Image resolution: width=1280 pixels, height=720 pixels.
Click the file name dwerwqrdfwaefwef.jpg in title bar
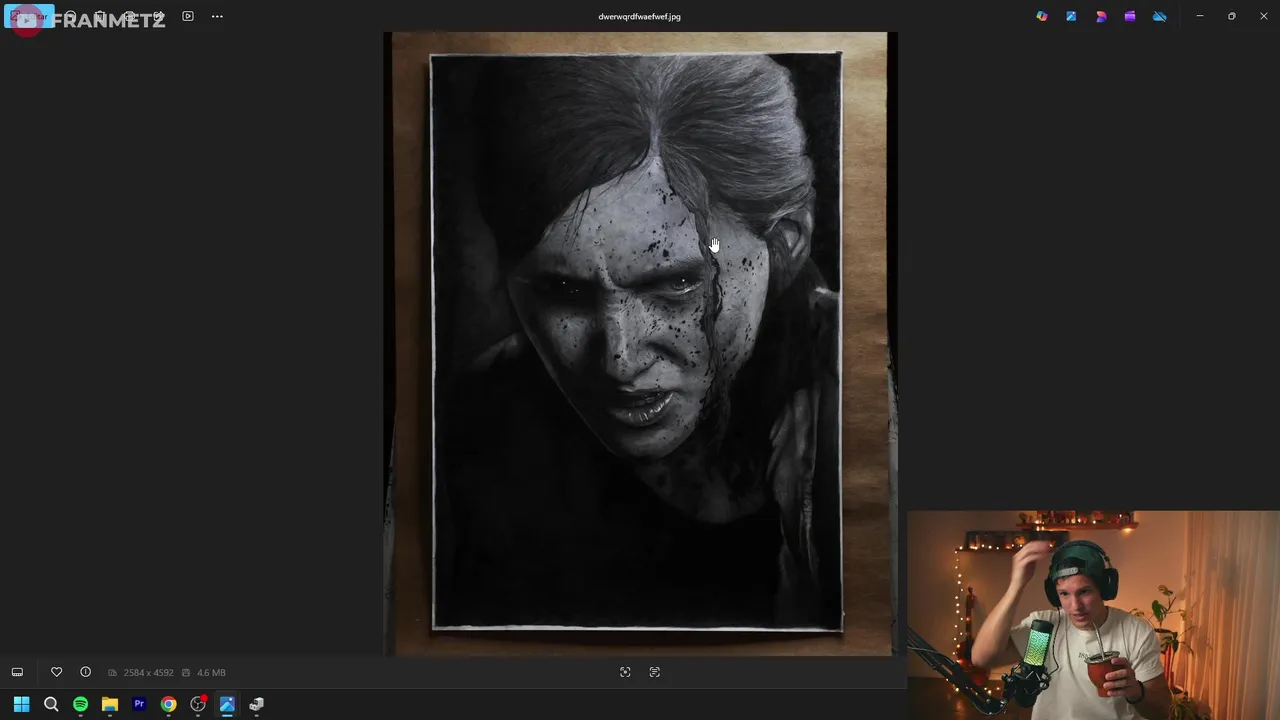[x=639, y=16]
